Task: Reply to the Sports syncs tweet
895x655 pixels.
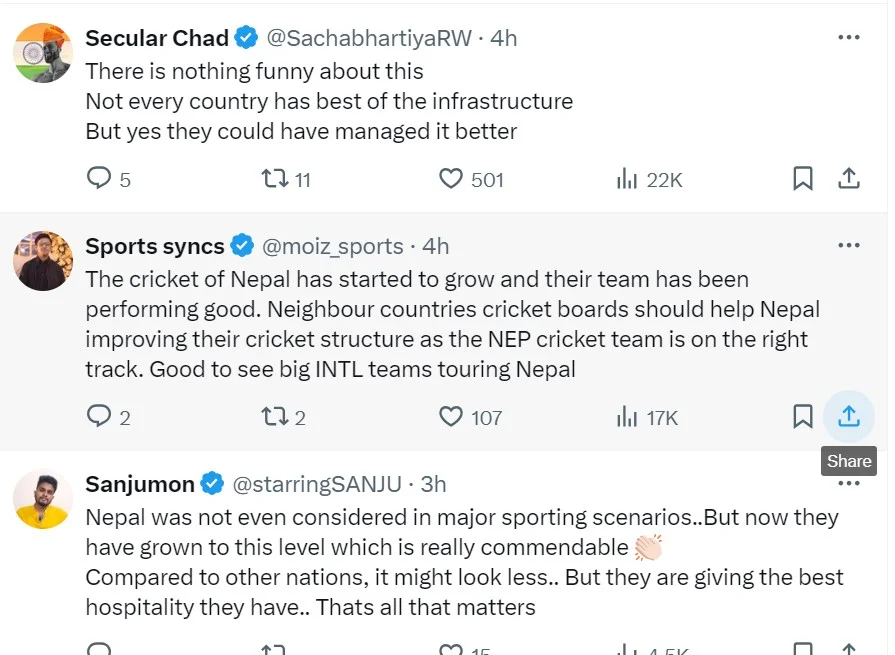Action: pyautogui.click(x=99, y=416)
